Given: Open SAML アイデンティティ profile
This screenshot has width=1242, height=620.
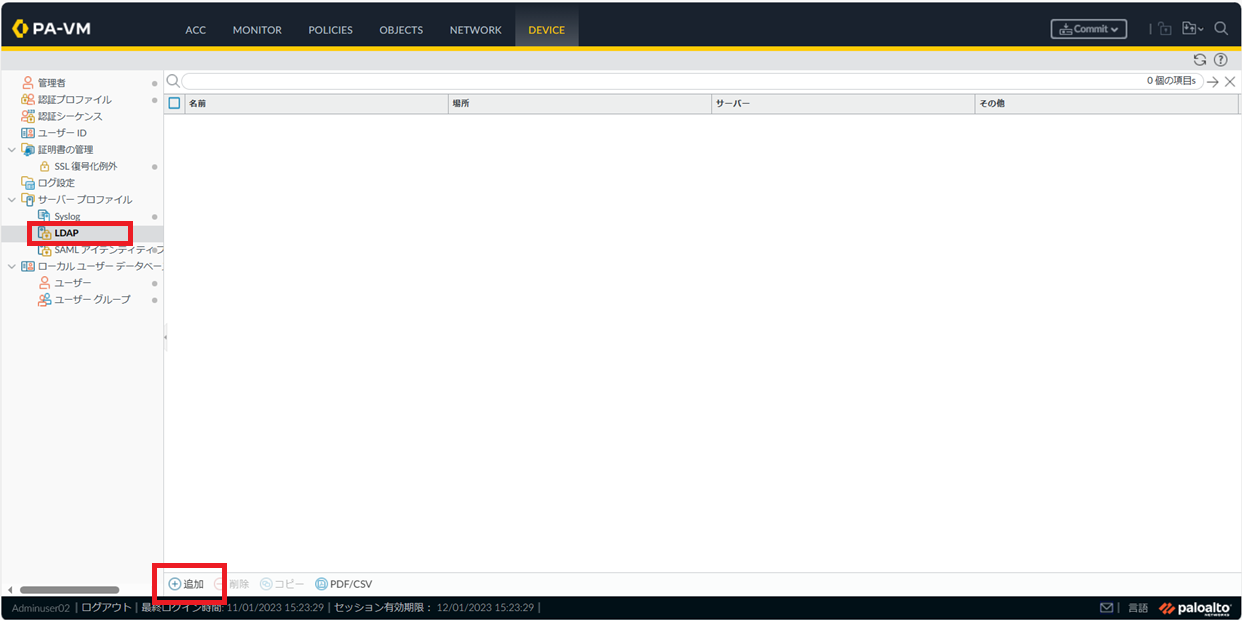Looking at the screenshot, I should 108,249.
